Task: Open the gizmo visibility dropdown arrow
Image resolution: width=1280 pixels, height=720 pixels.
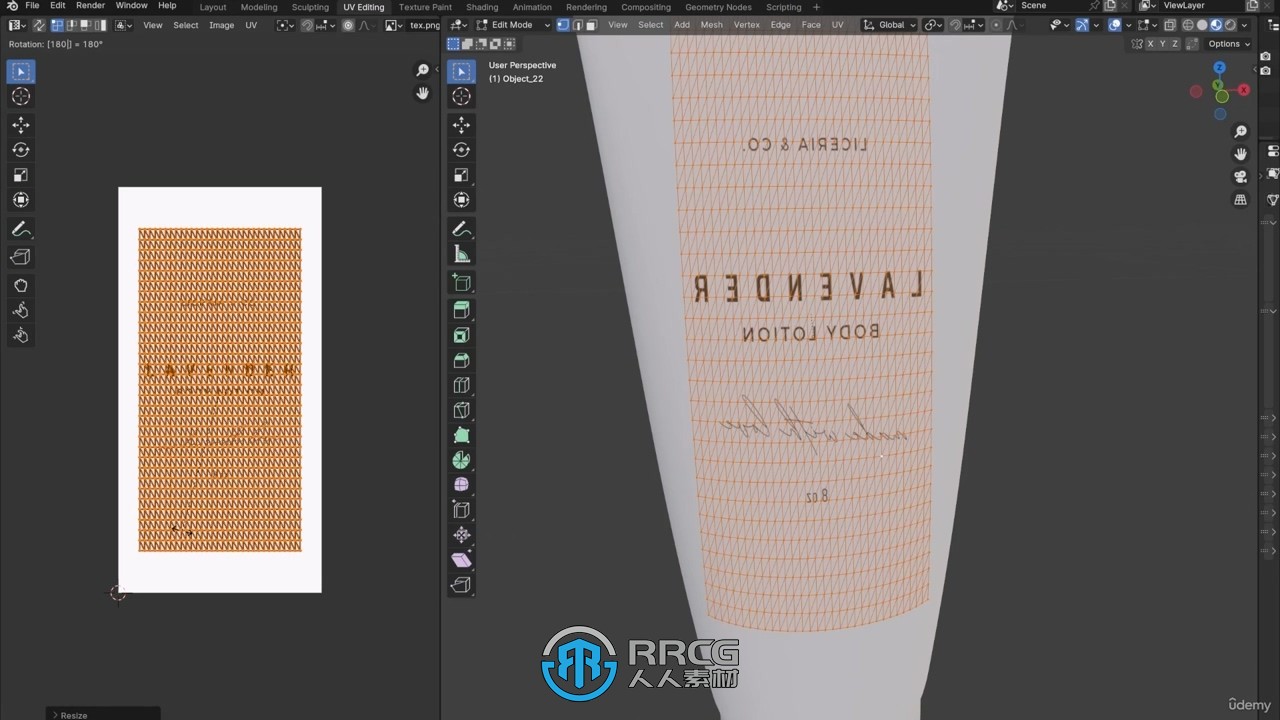Action: coord(1096,25)
